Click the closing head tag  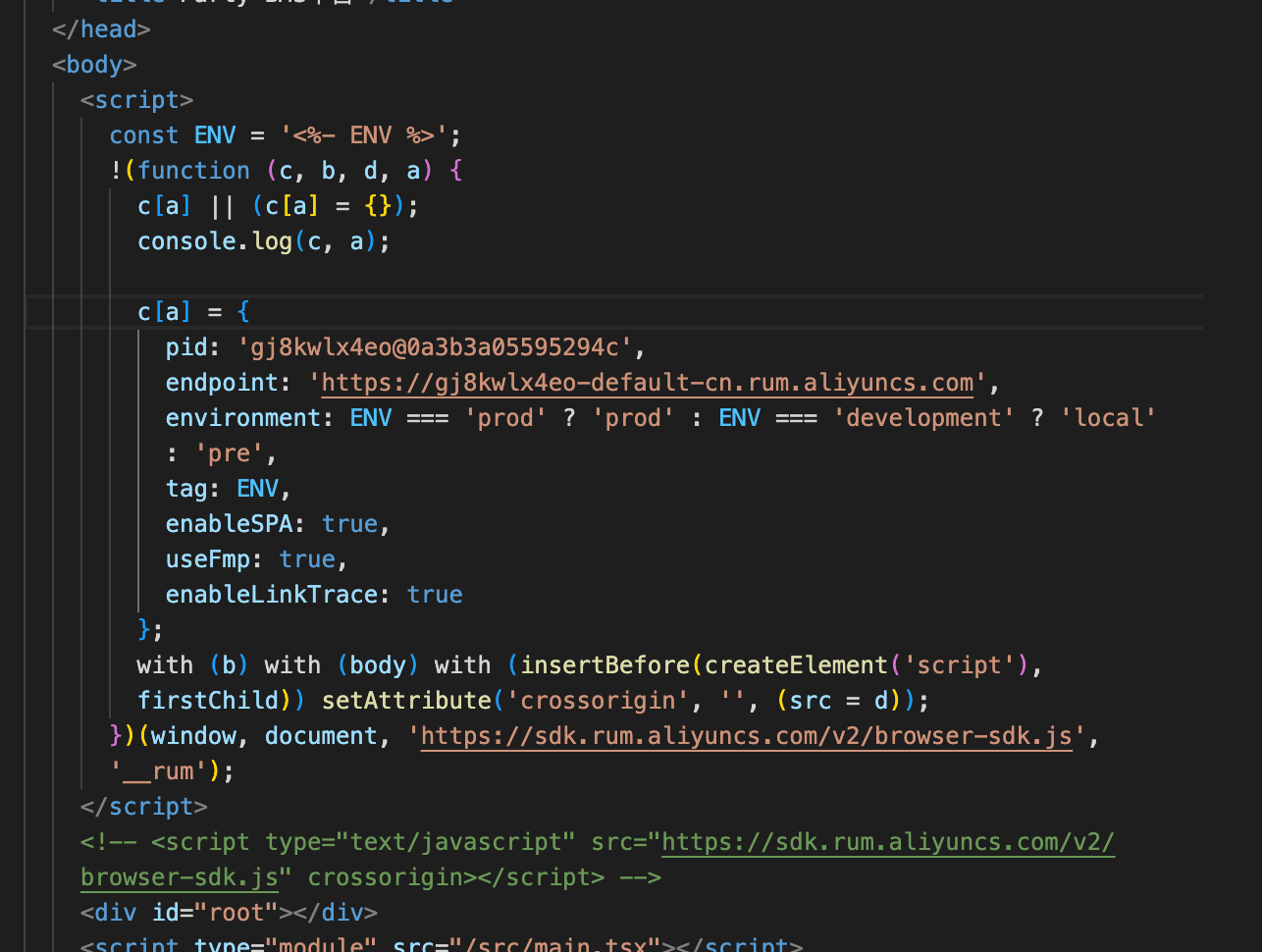pyautogui.click(x=101, y=29)
